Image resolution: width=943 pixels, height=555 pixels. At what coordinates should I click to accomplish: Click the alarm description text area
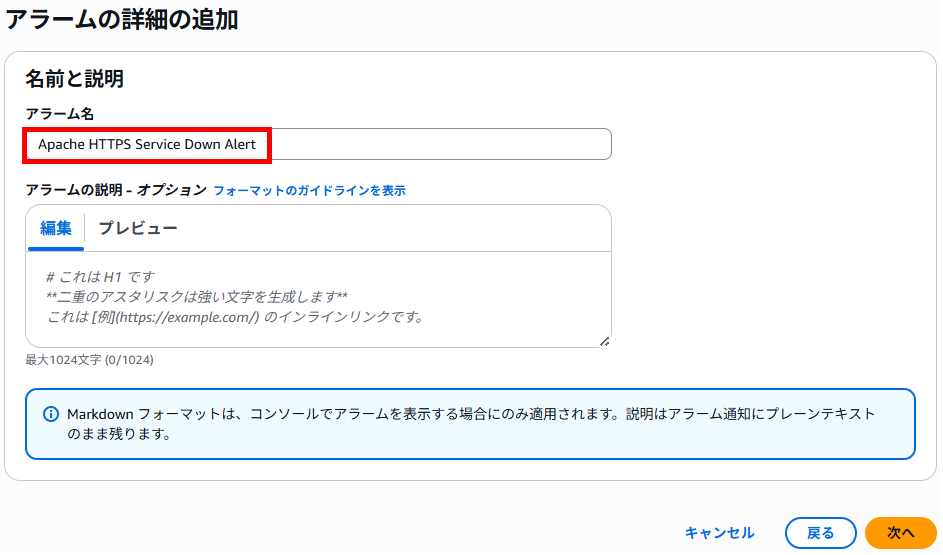[318, 299]
